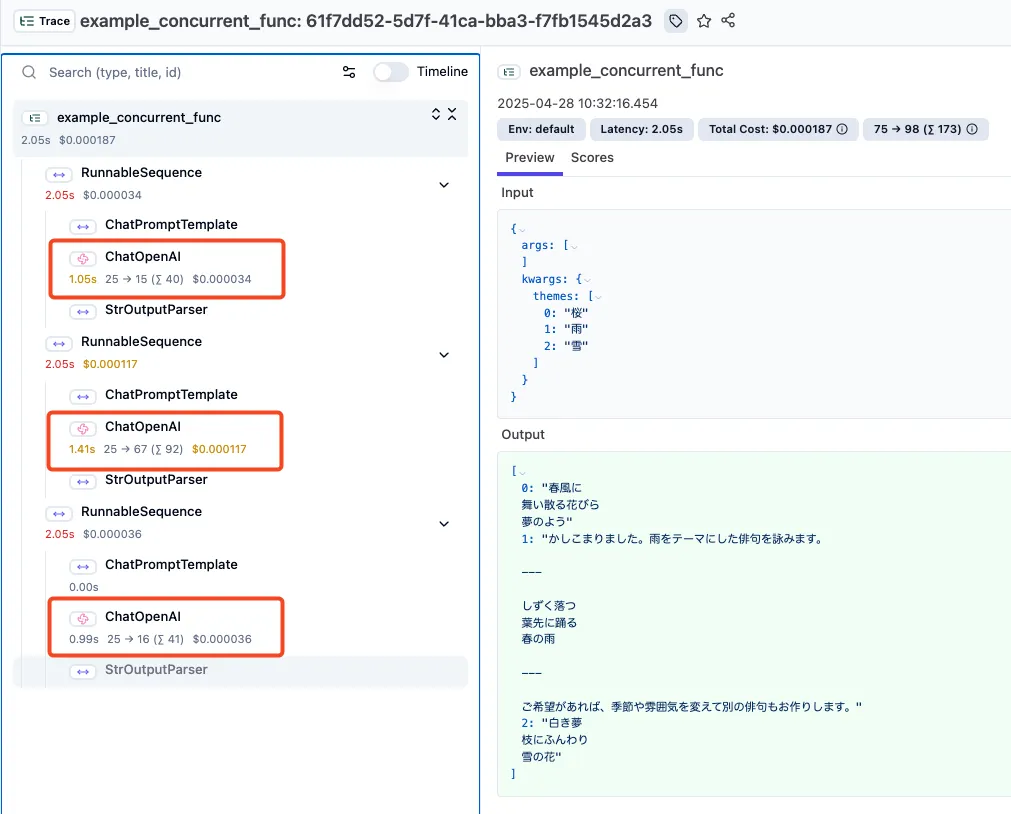The width and height of the screenshot is (1011, 814).
Task: Click the generation icon of the 0.99s ChatOpenAI
Action: [83, 619]
